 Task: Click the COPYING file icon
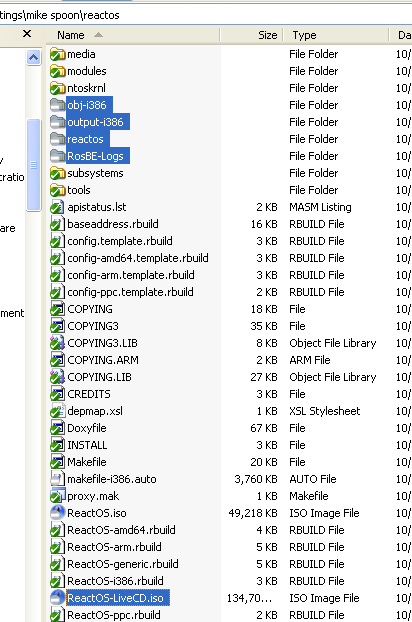[x=57, y=309]
